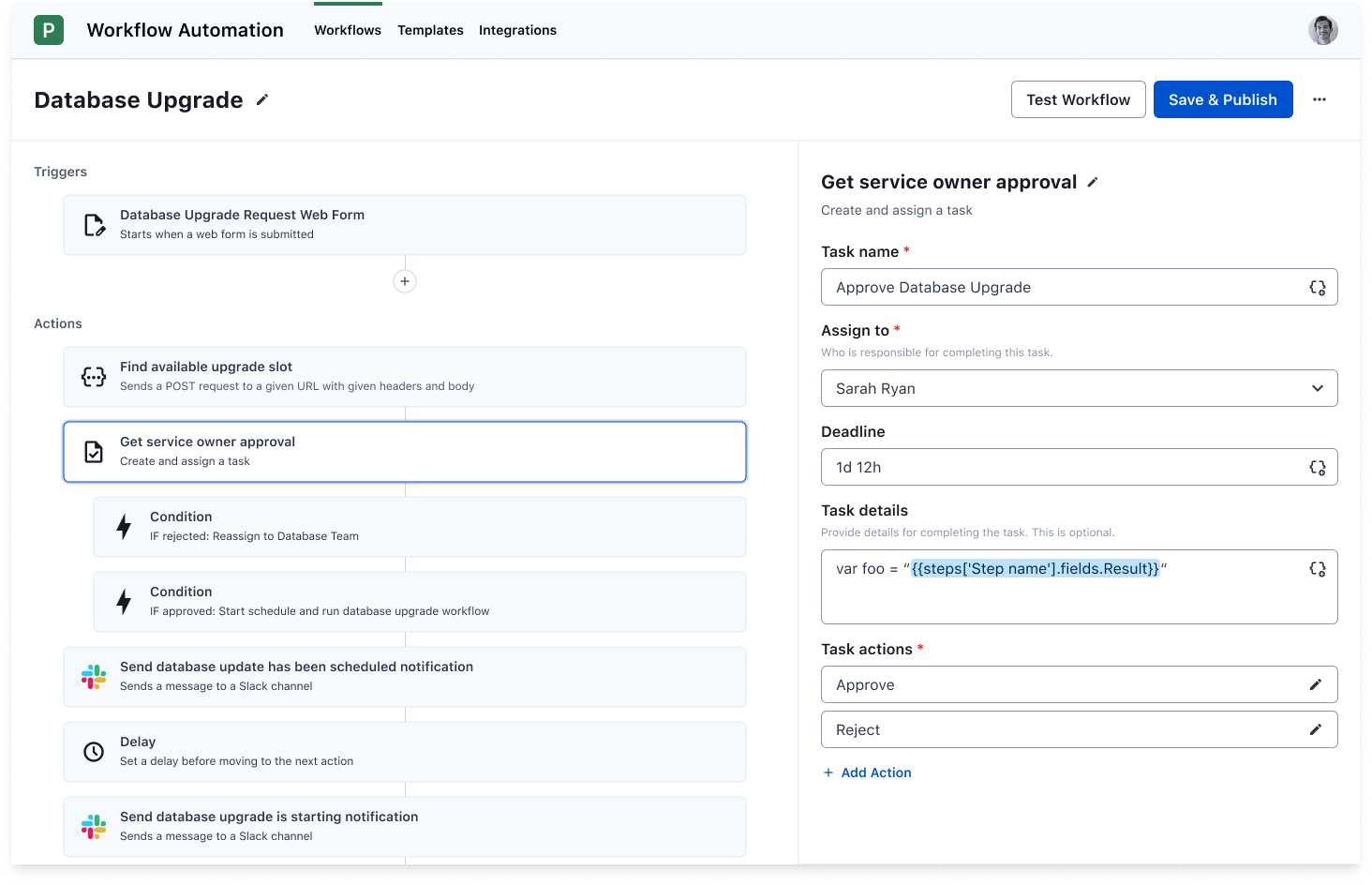Open the Assign to dropdown showing Sarah Ryan
This screenshot has height=885, width=1372.
click(x=1079, y=388)
